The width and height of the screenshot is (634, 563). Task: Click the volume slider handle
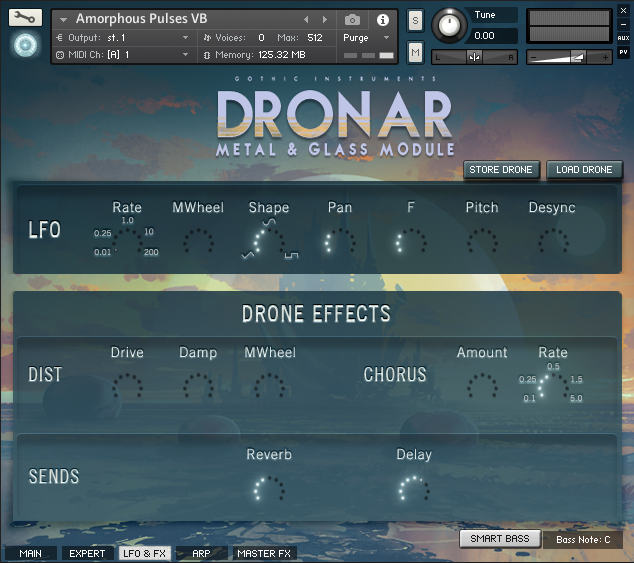pyautogui.click(x=577, y=57)
